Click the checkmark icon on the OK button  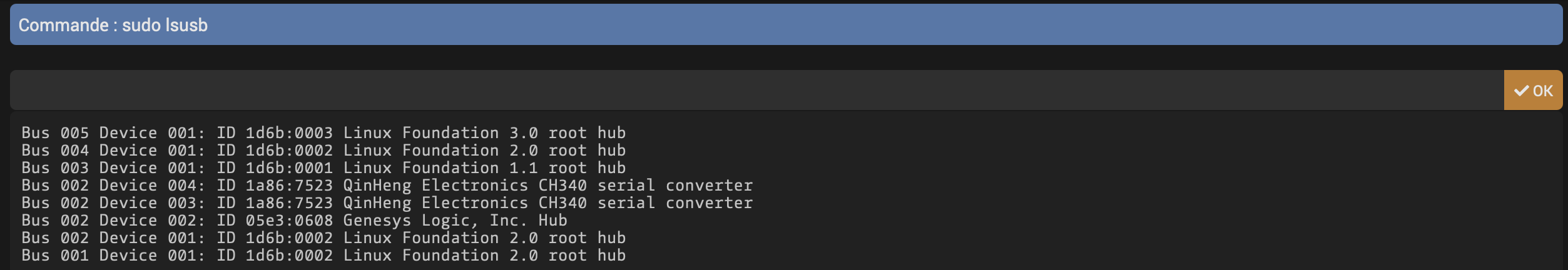tap(1521, 91)
